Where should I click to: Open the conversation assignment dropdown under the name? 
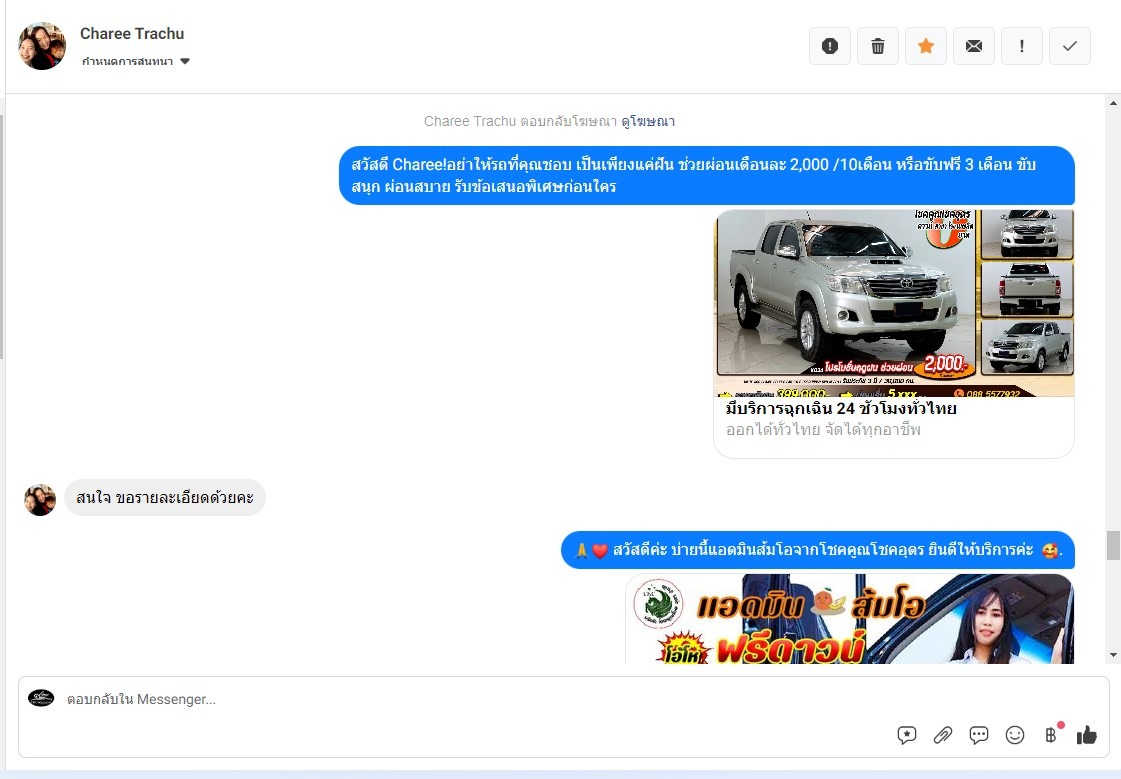pos(136,62)
